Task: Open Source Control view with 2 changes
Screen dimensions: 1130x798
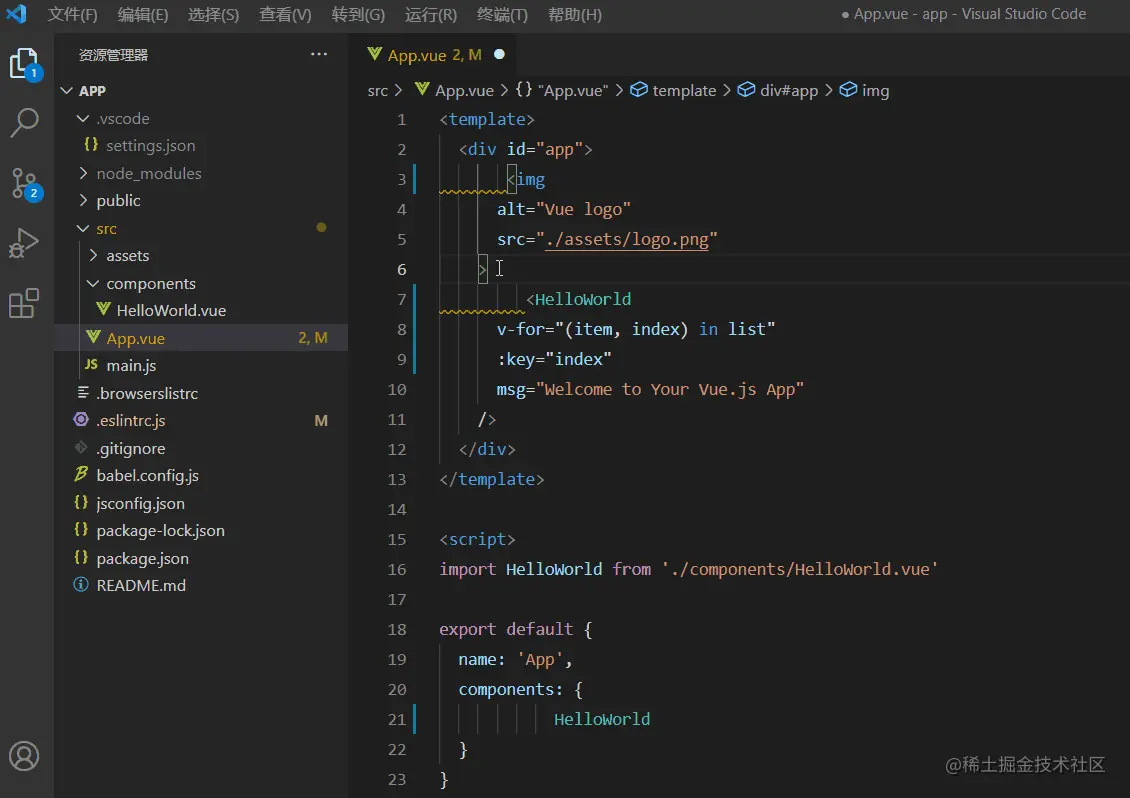Action: pyautogui.click(x=25, y=183)
